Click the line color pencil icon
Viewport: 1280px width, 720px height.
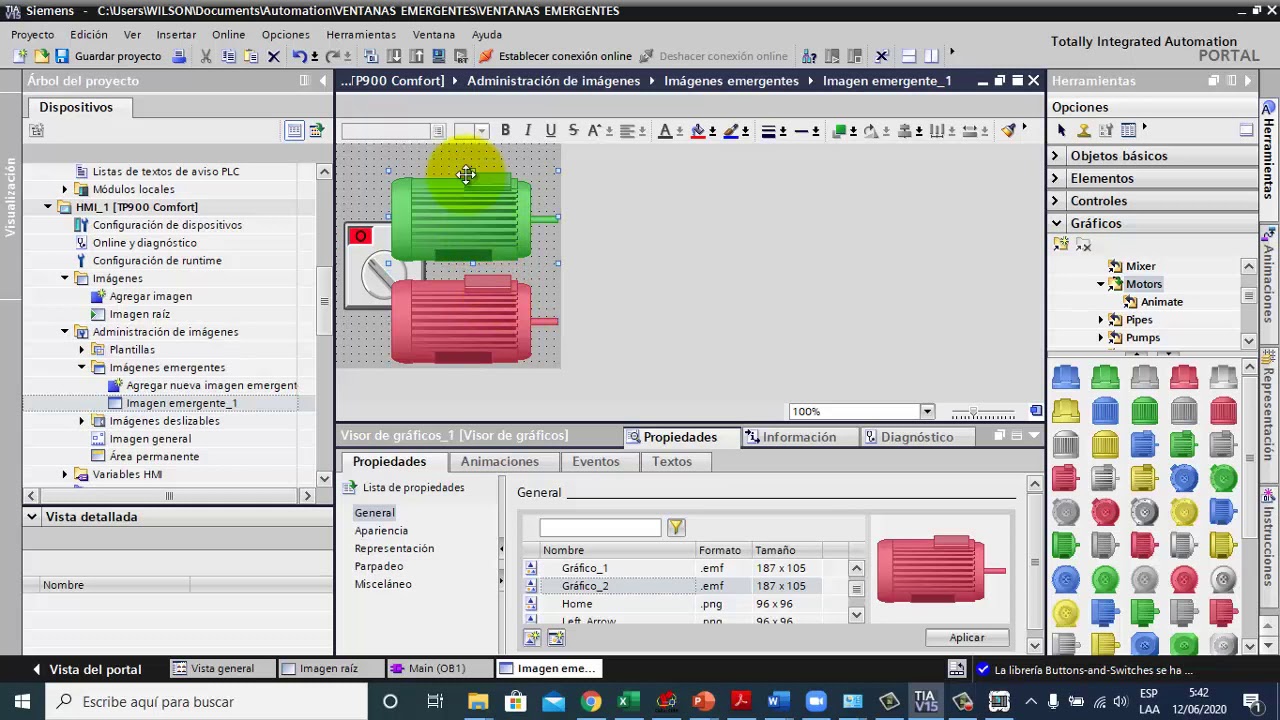[731, 130]
